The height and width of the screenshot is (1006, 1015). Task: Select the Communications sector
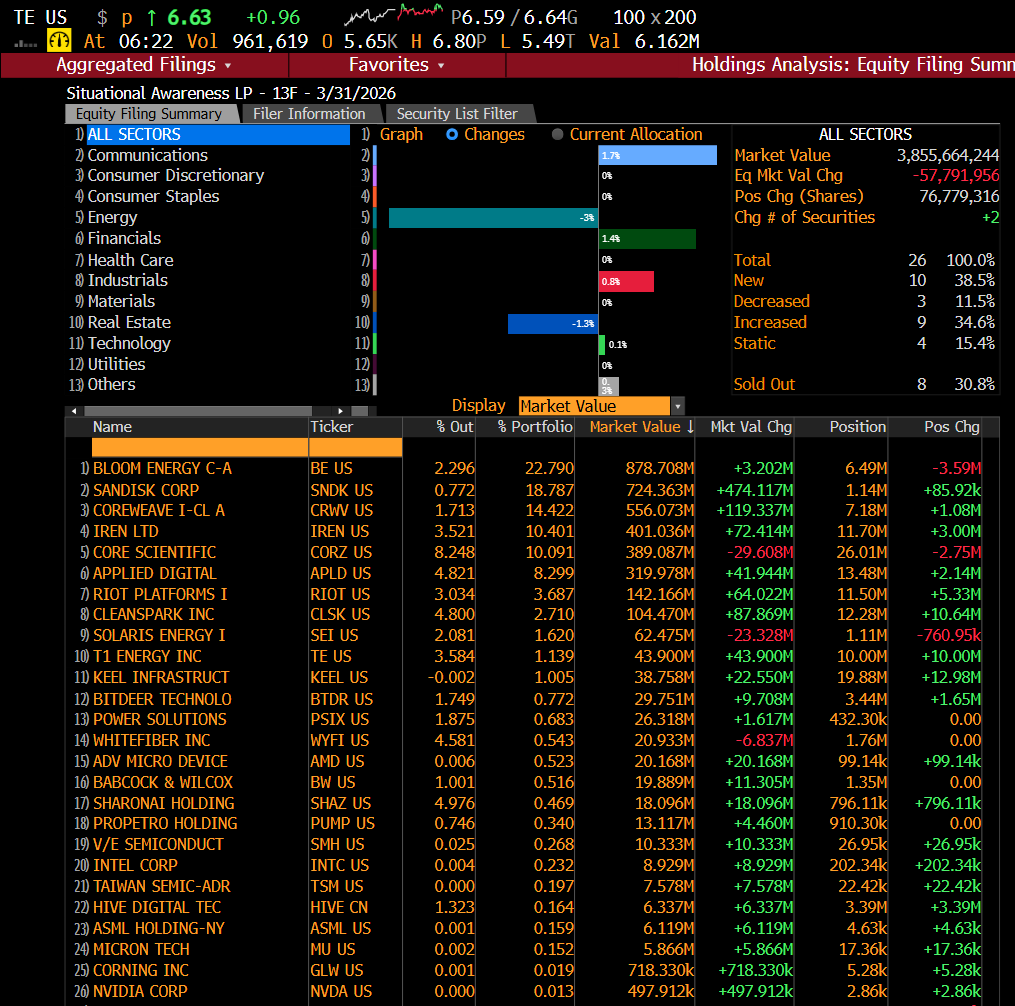click(148, 155)
